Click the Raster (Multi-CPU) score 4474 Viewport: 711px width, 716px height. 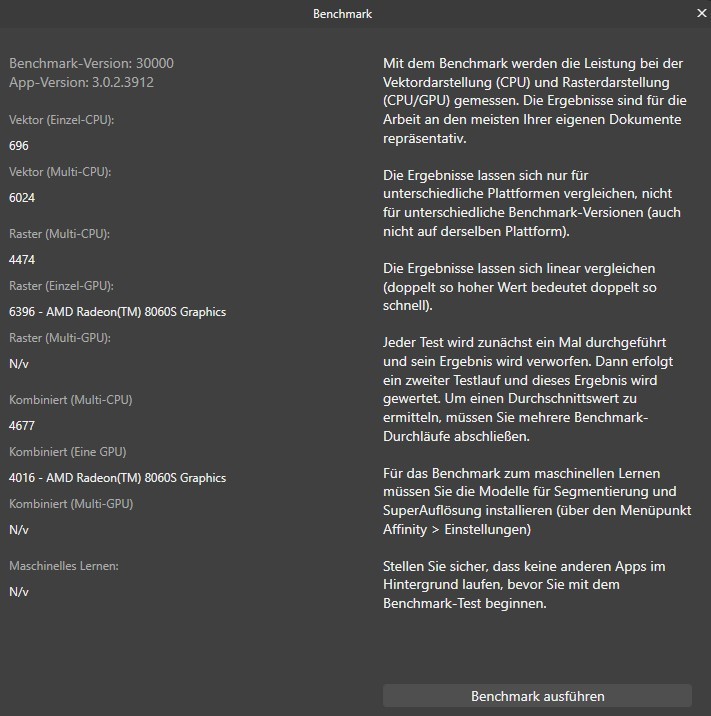click(22, 260)
